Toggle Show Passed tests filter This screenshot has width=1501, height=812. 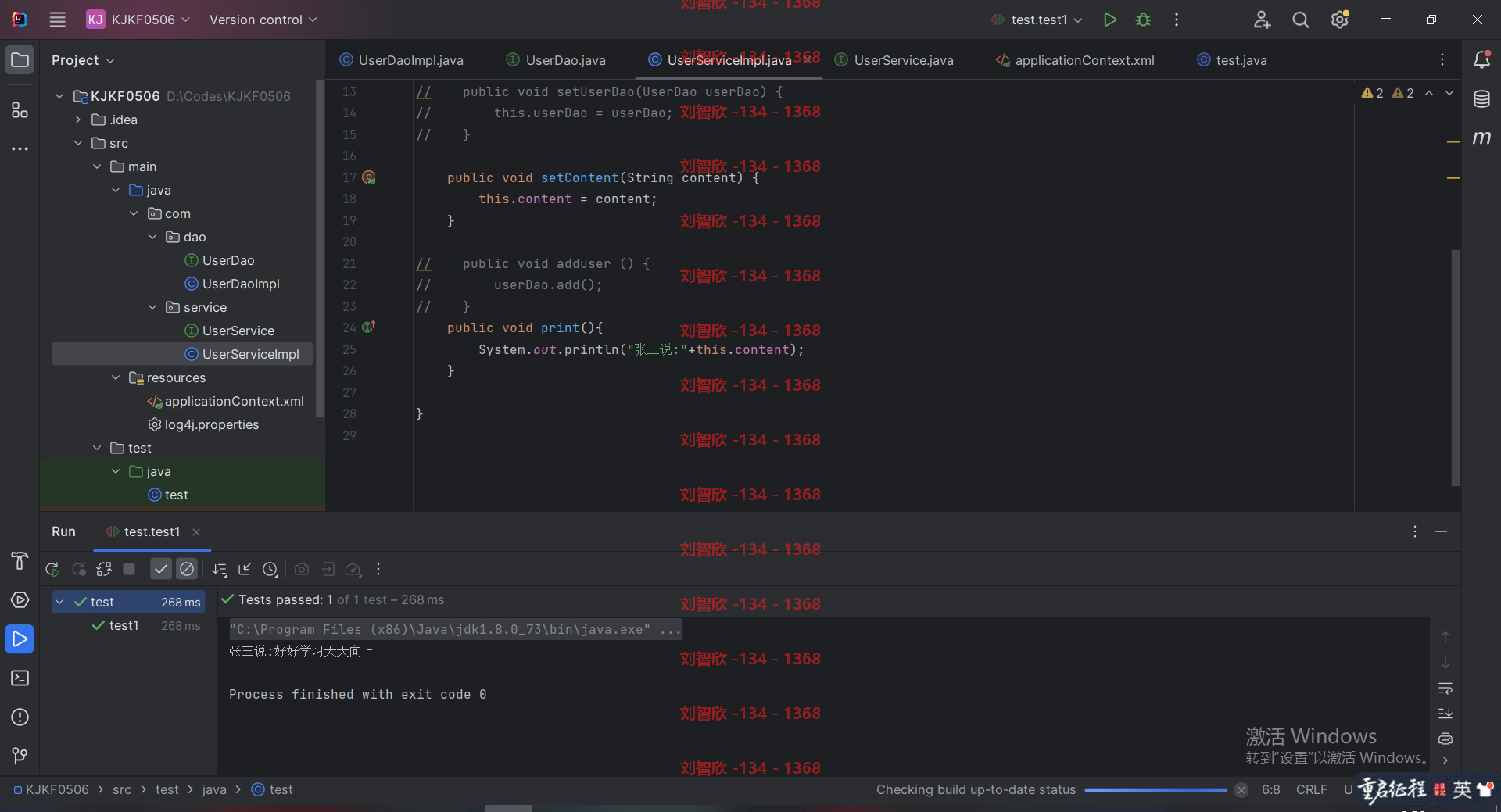tap(161, 570)
